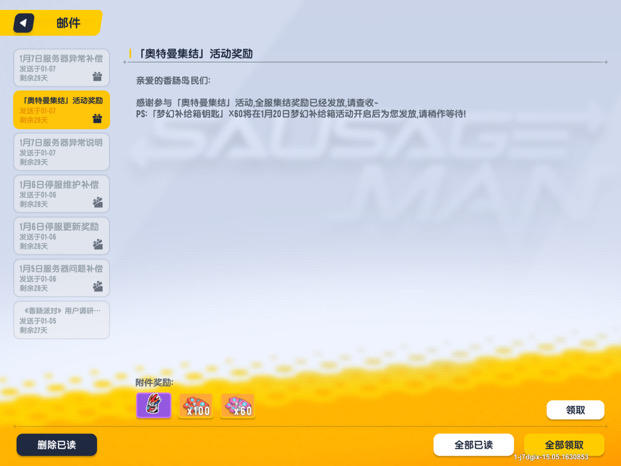Click opened gift icon on 1月6日停服维护补偿
621x466 pixels.
click(97, 202)
